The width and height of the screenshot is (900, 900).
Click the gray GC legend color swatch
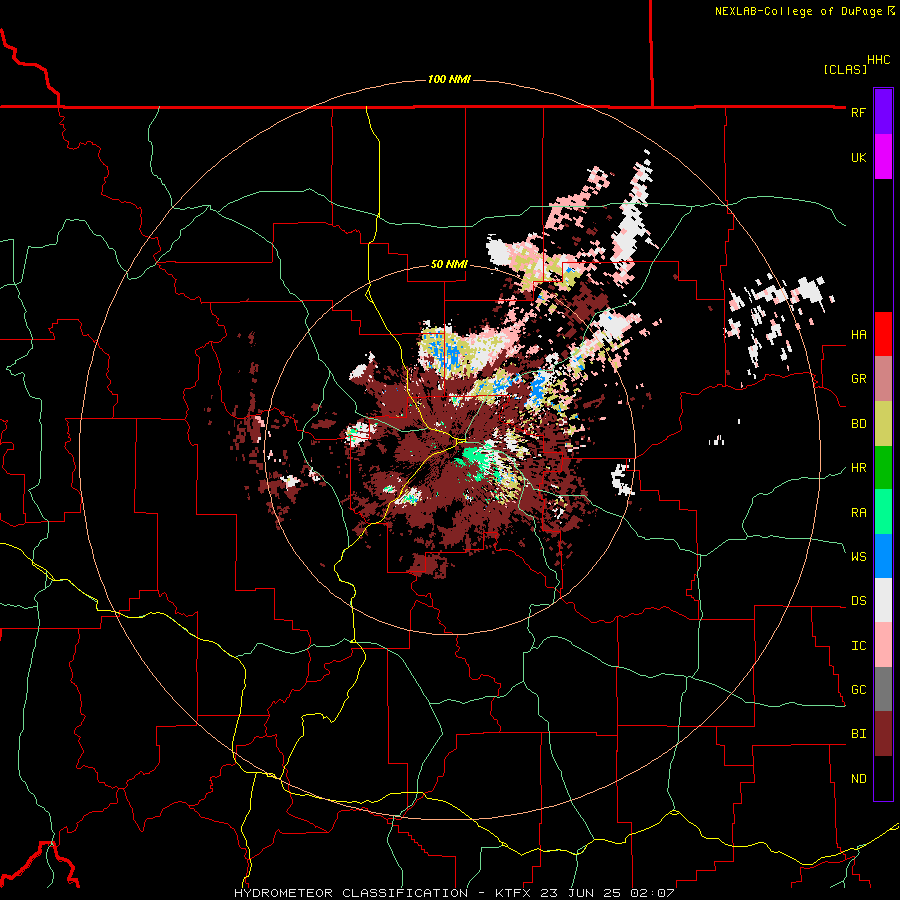pyautogui.click(x=883, y=689)
